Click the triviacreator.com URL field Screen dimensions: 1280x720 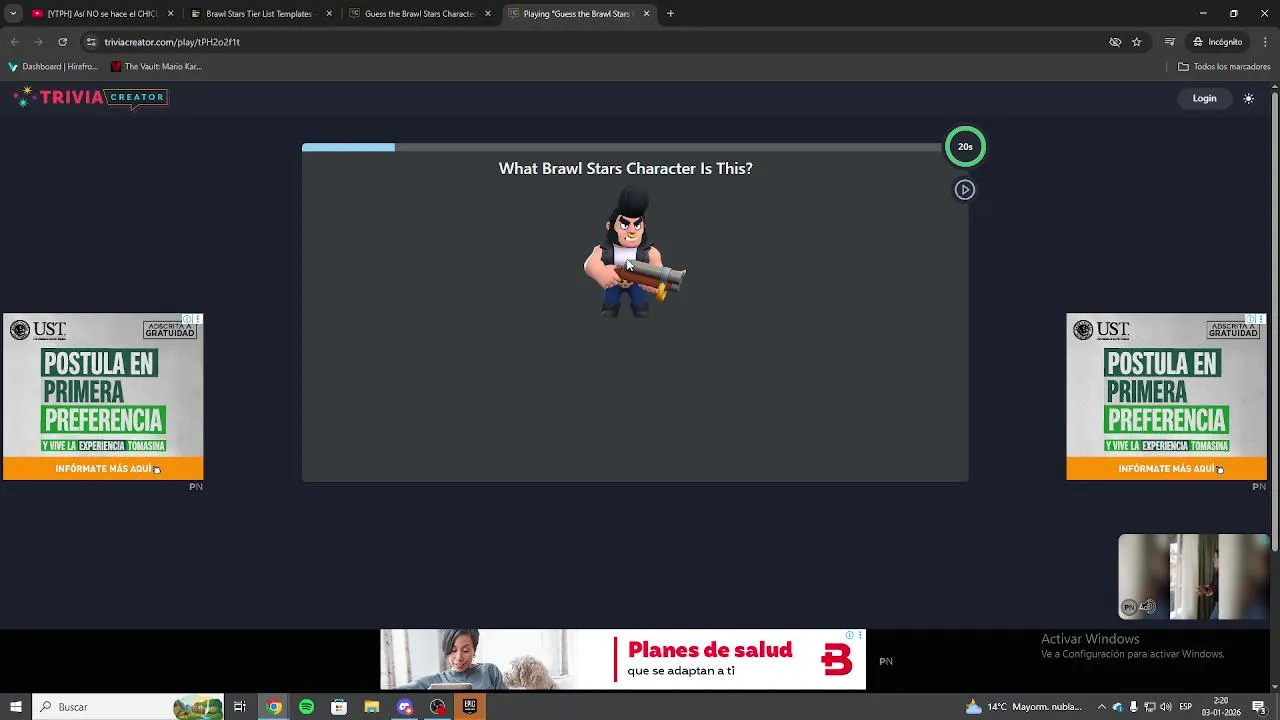click(x=600, y=42)
